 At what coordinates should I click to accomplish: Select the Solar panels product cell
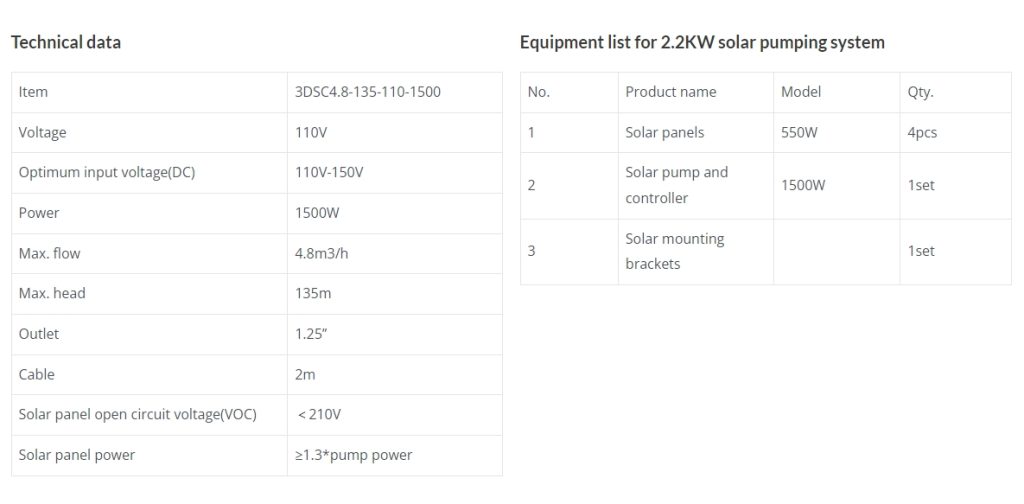696,133
